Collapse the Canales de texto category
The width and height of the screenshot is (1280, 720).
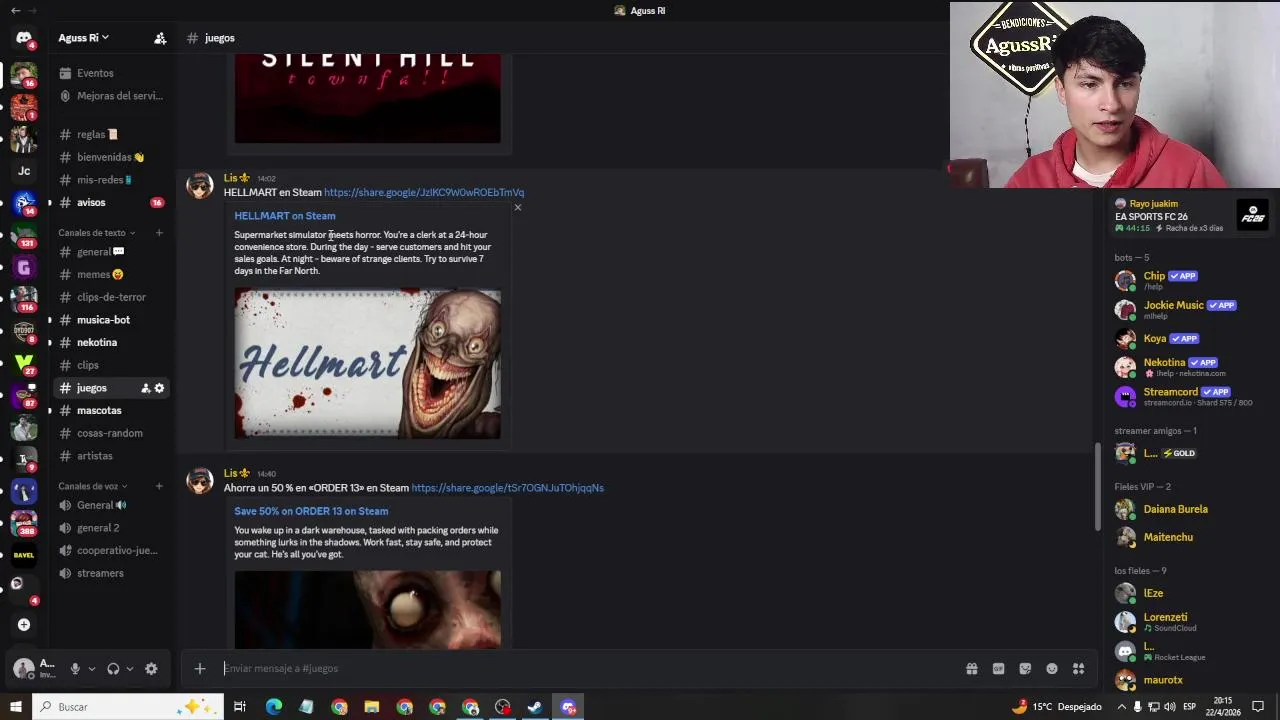(x=97, y=233)
